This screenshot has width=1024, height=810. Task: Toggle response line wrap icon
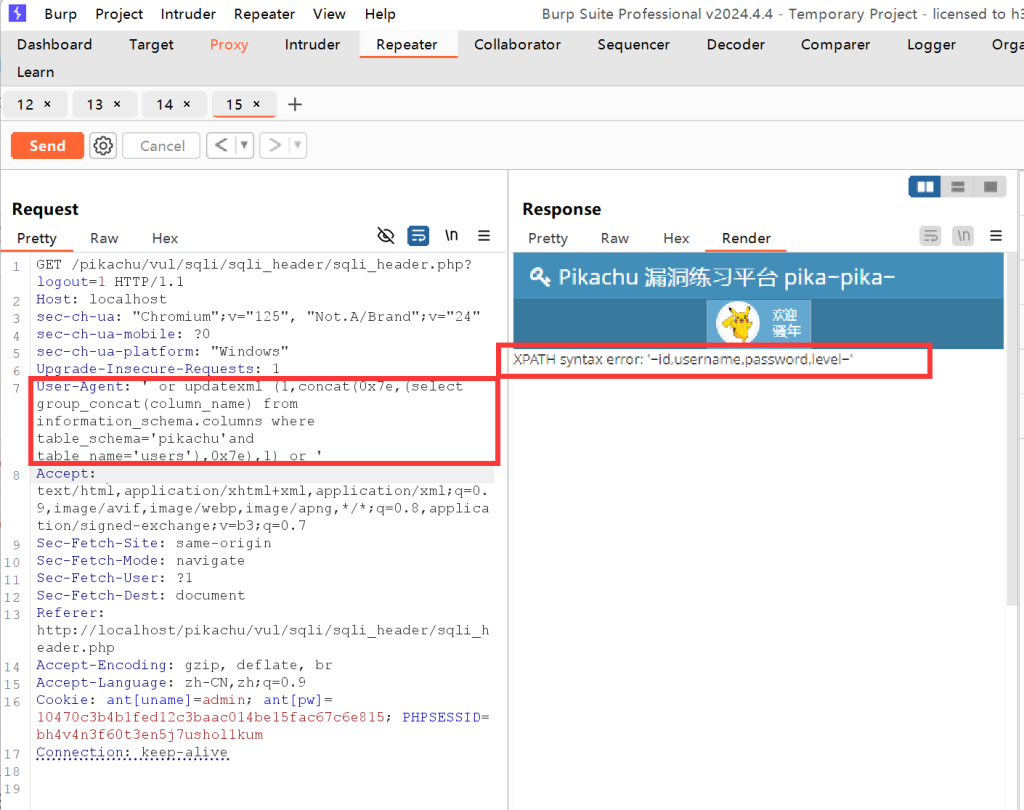tap(931, 236)
